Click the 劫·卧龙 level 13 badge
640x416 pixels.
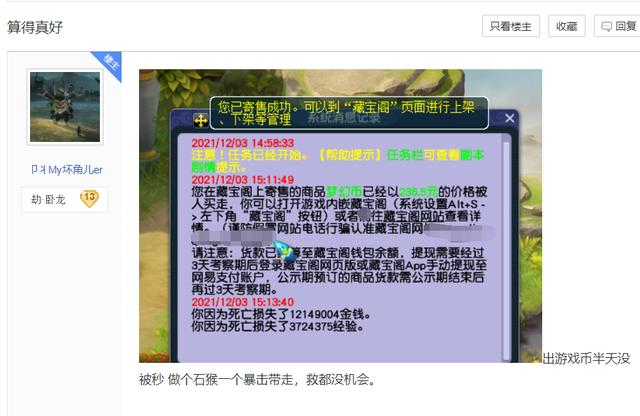pyautogui.click(x=64, y=199)
